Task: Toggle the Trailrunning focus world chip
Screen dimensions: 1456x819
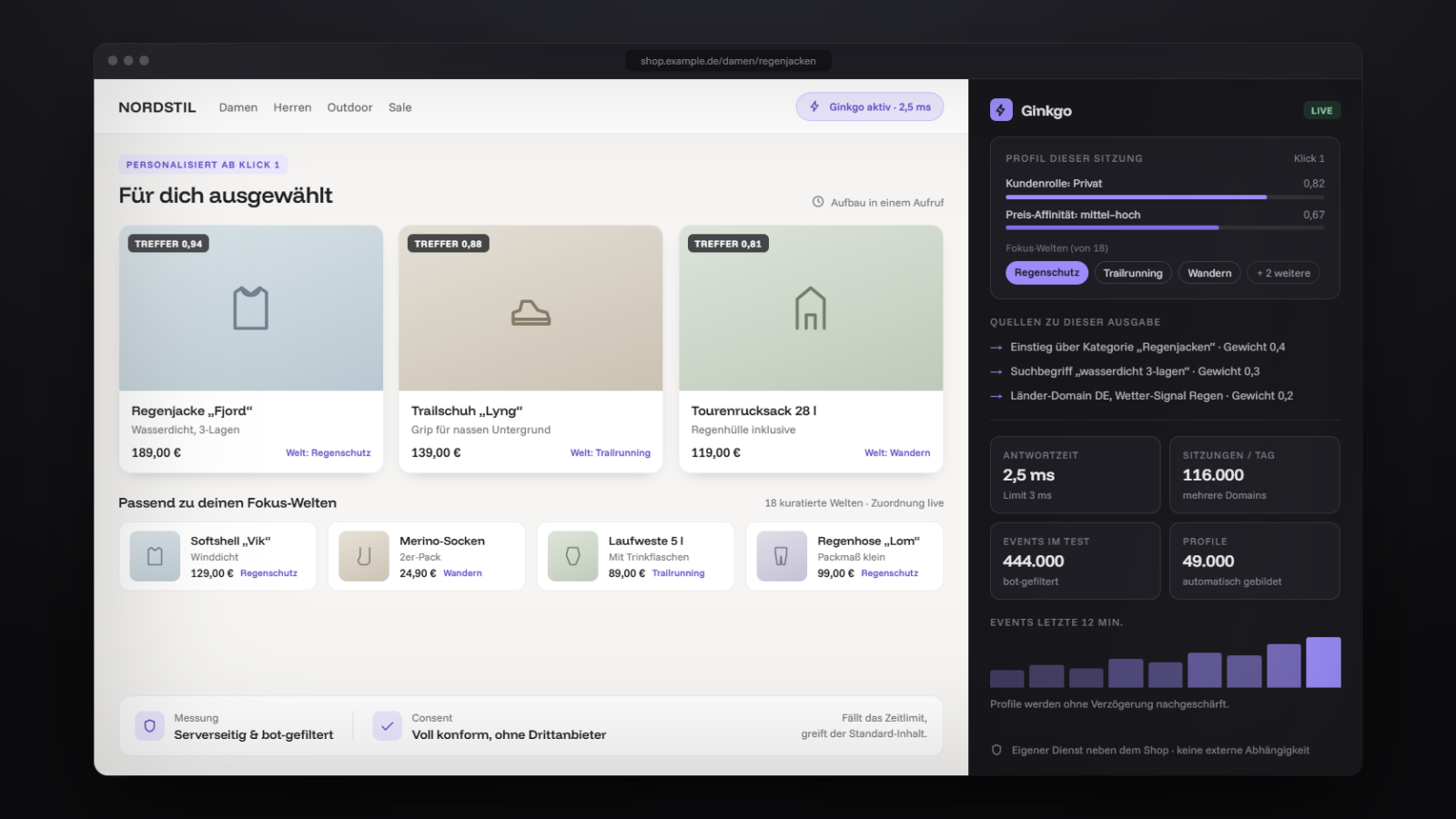Action: (1133, 273)
